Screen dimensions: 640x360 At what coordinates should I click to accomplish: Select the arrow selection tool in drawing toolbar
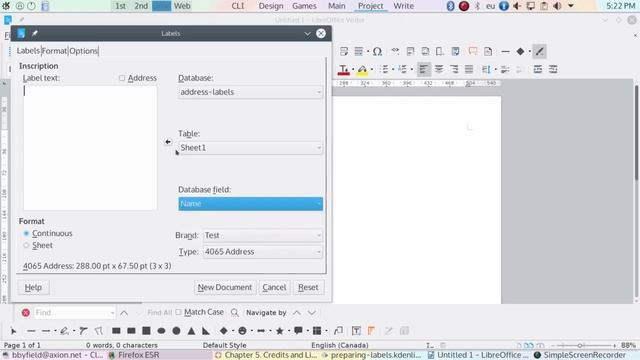coord(13,331)
